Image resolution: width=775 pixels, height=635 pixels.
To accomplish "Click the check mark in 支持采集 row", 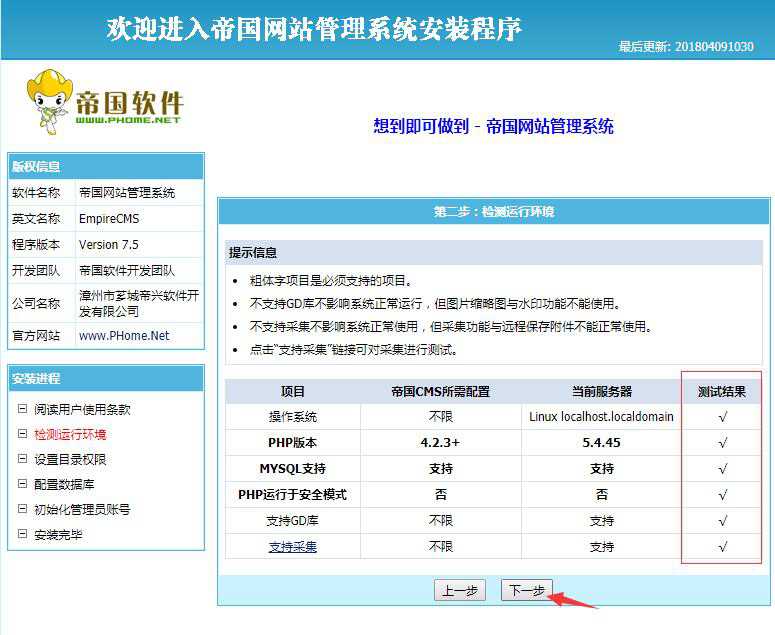I will pyautogui.click(x=723, y=547).
